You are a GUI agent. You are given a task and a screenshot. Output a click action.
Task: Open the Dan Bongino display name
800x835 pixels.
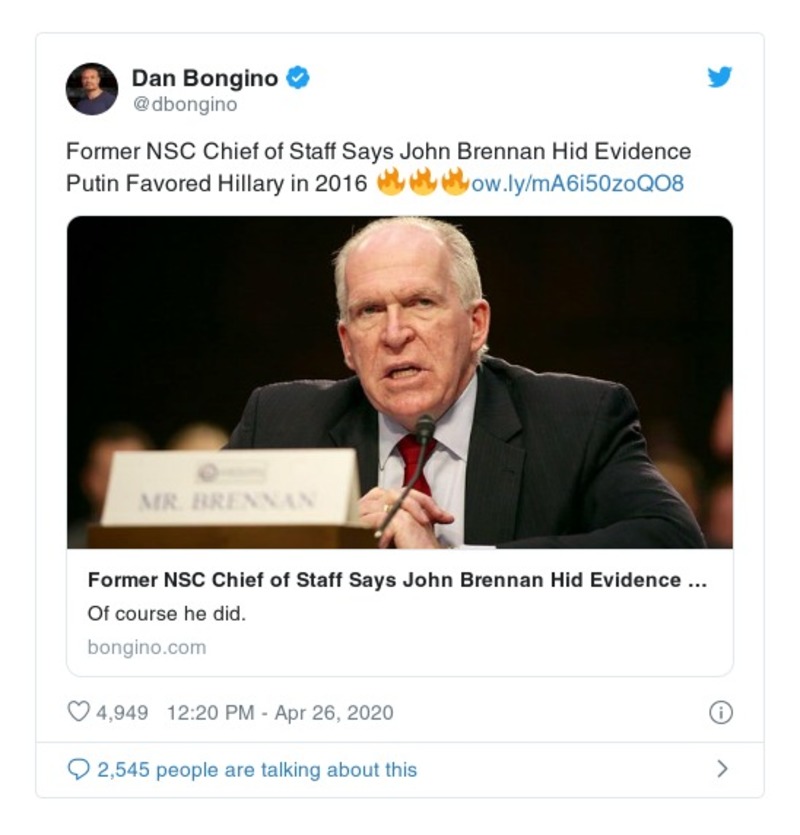[x=204, y=78]
